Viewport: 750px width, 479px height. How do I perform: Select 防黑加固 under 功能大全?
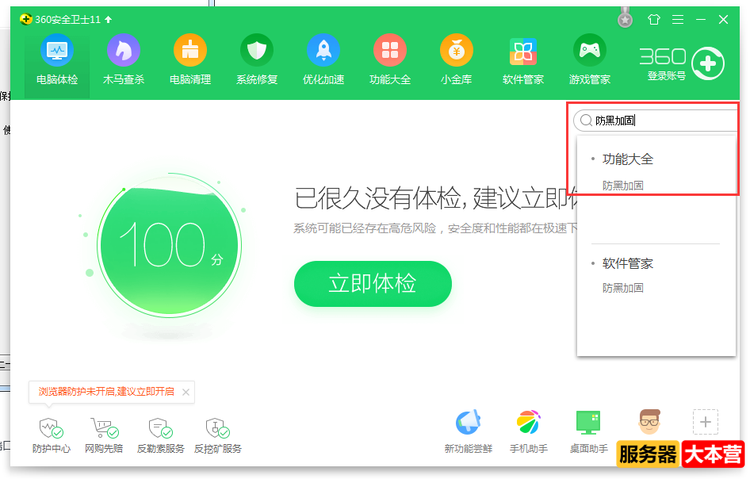click(622, 186)
